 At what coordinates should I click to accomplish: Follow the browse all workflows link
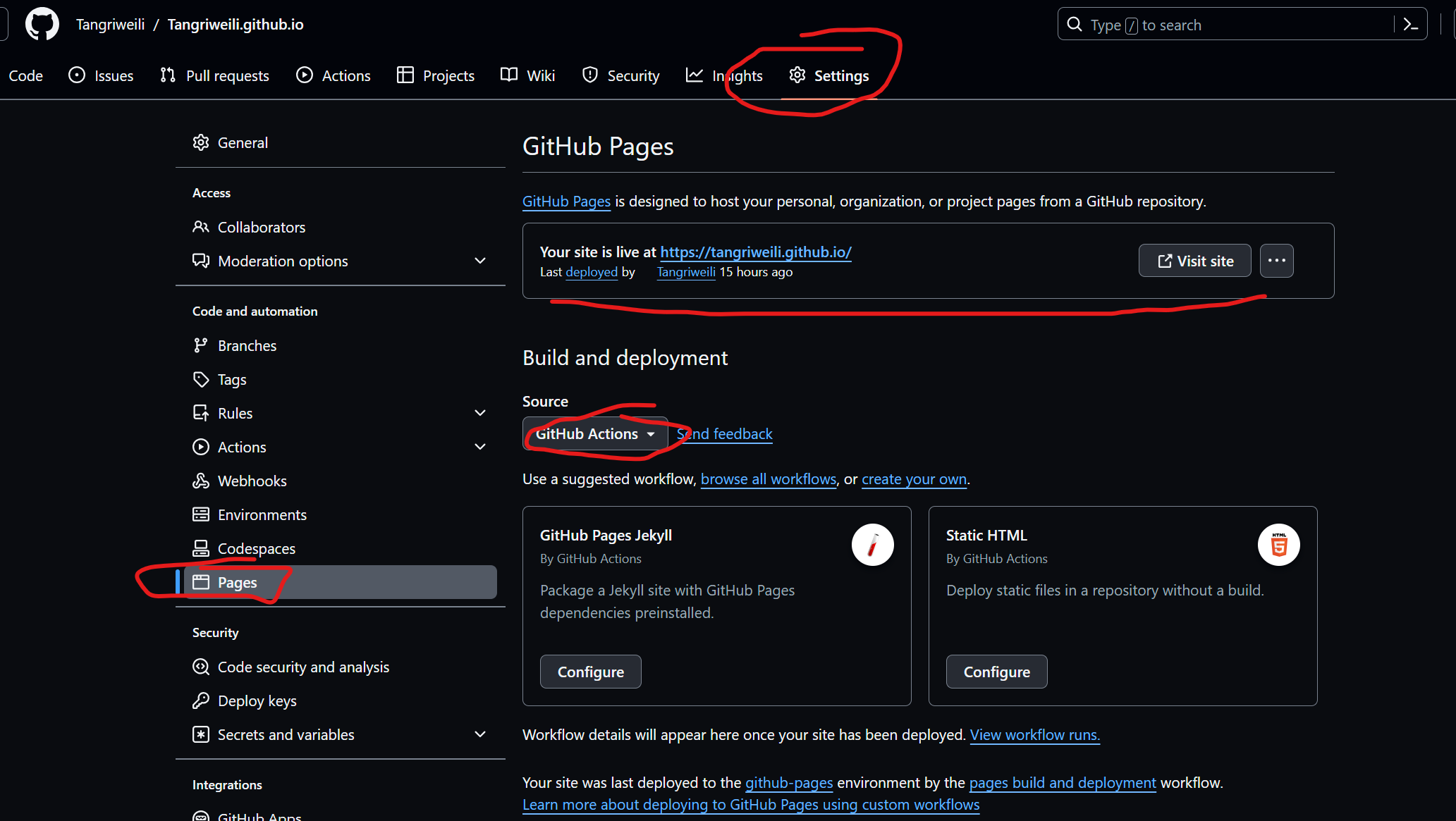coord(768,479)
